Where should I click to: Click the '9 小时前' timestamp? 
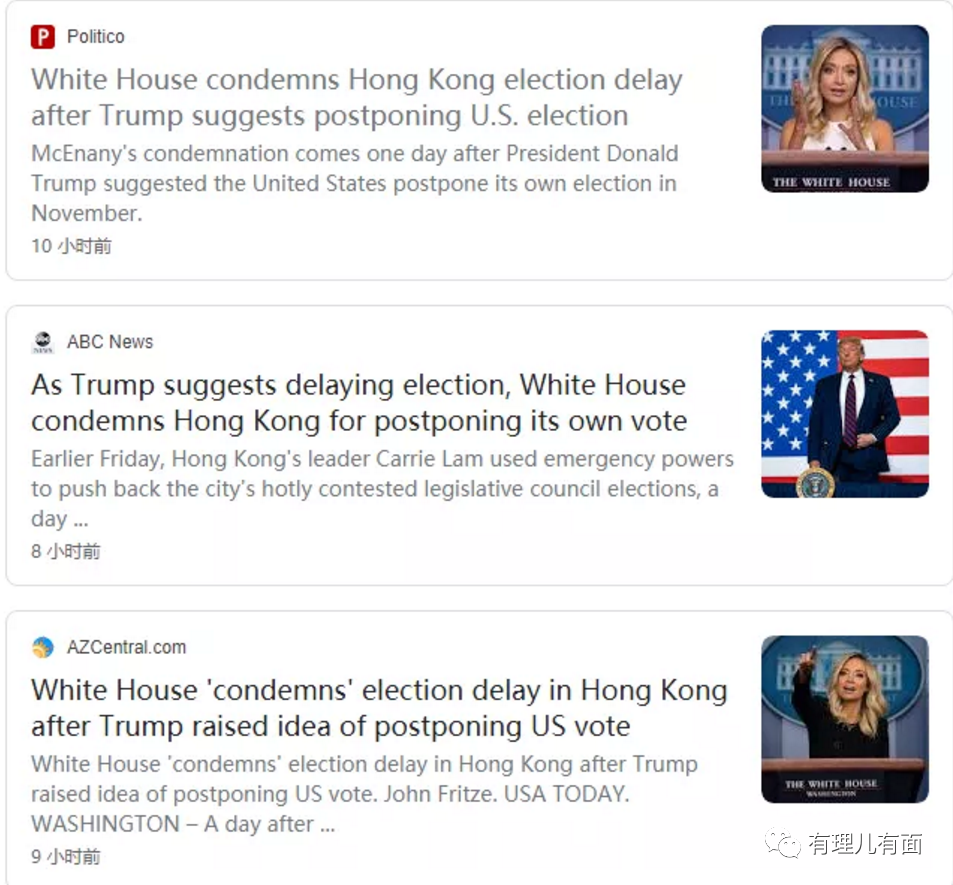tap(66, 856)
